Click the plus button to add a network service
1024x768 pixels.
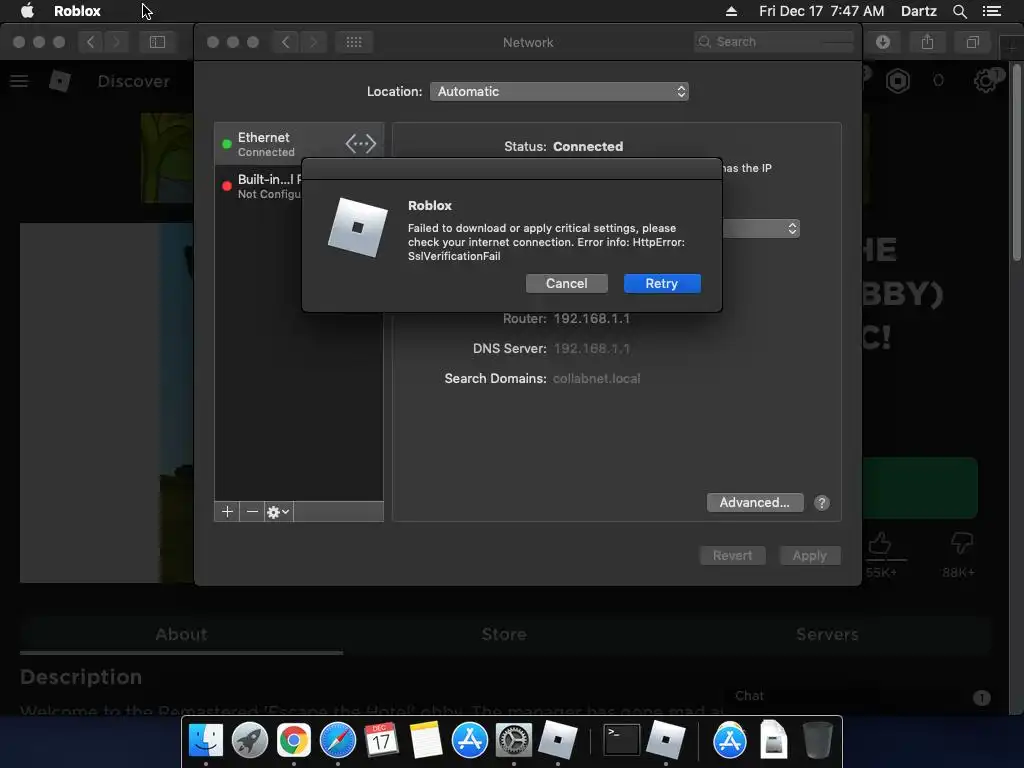[x=227, y=512]
